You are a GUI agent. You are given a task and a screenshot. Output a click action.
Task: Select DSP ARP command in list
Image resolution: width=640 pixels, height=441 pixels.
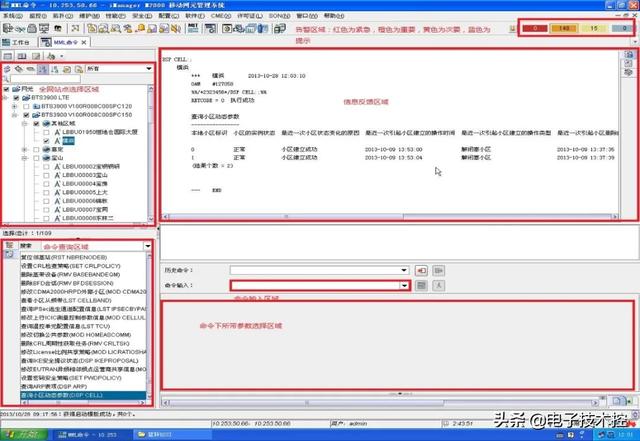pyautogui.click(x=54, y=386)
